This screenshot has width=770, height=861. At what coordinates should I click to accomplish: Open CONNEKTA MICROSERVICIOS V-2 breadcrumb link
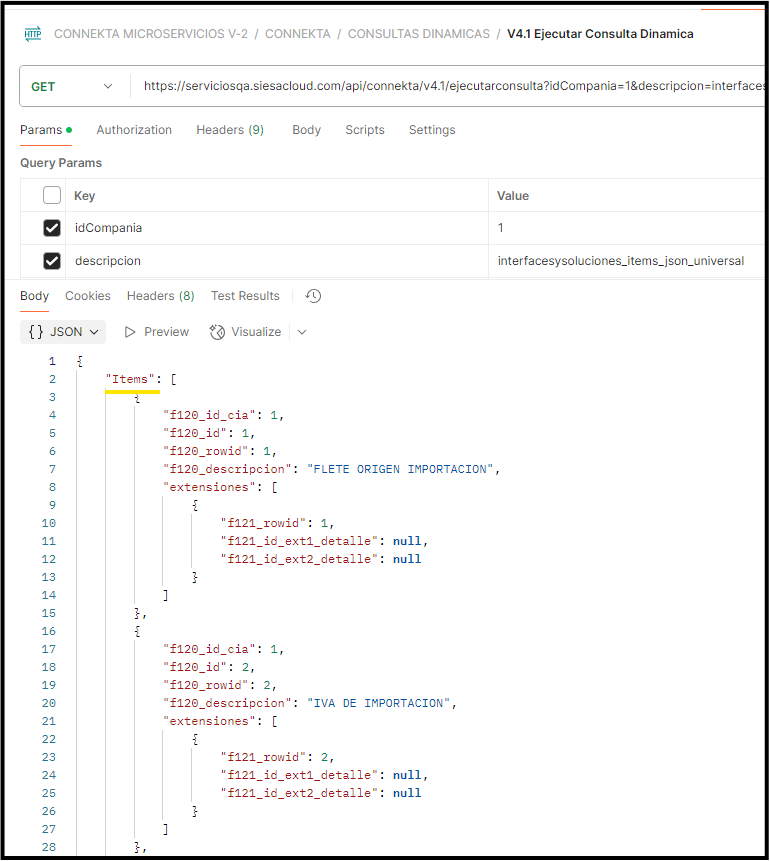point(151,34)
